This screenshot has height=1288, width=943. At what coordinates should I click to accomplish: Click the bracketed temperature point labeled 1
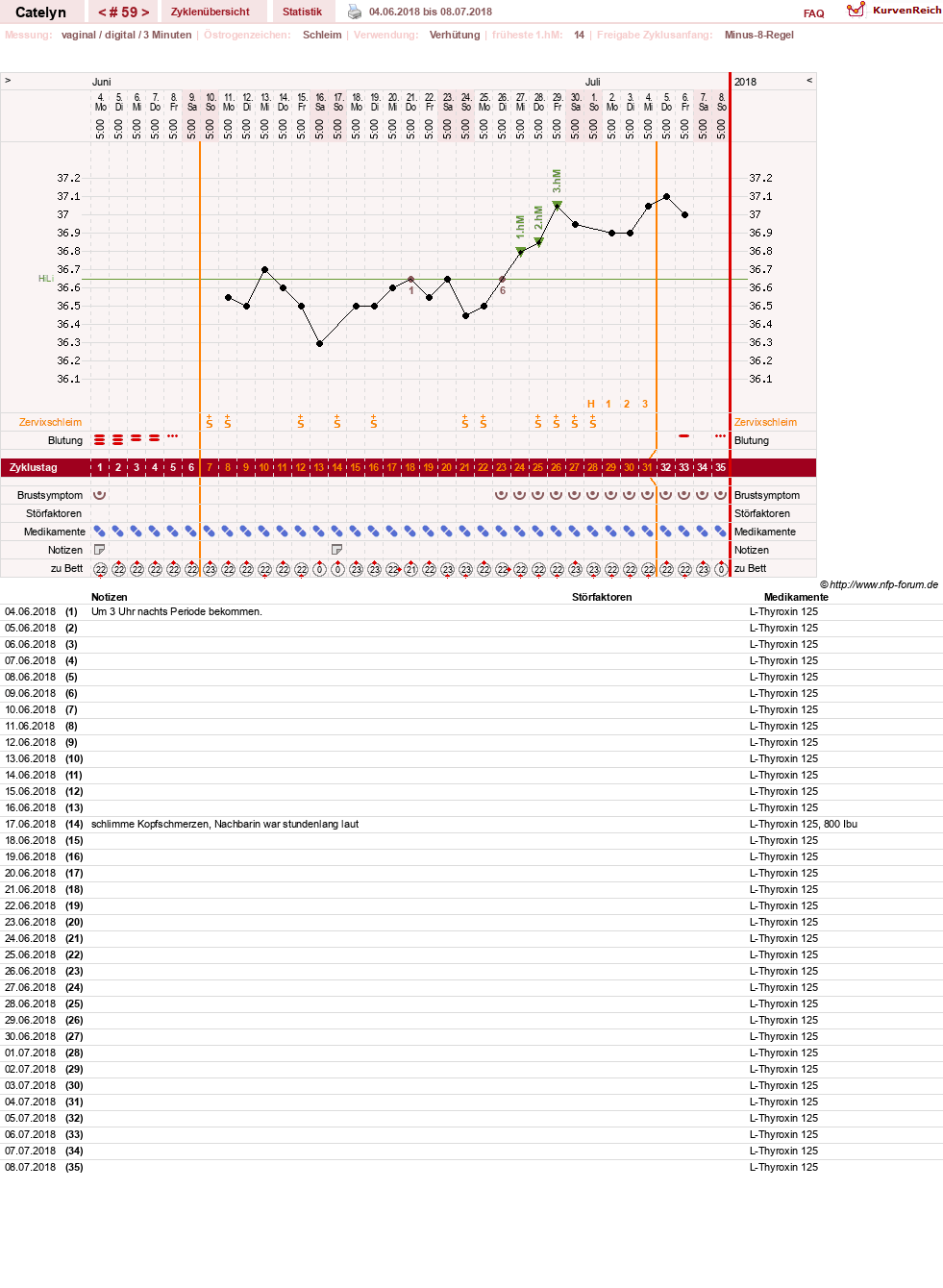click(410, 280)
